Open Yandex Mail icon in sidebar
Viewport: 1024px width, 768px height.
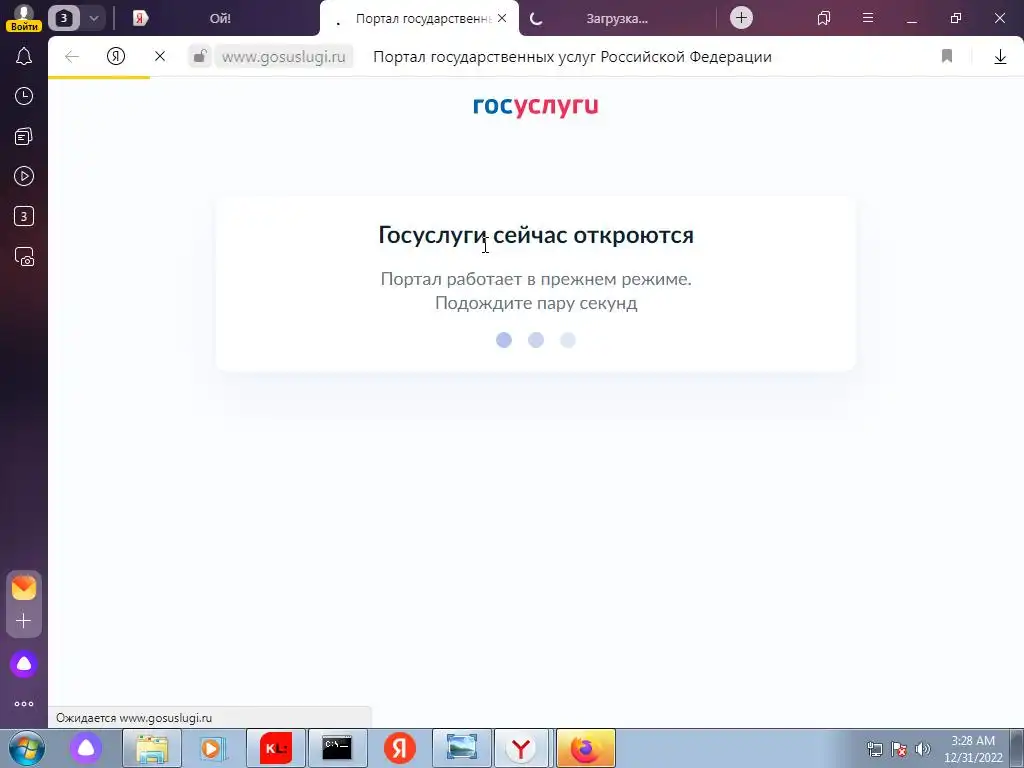24,588
